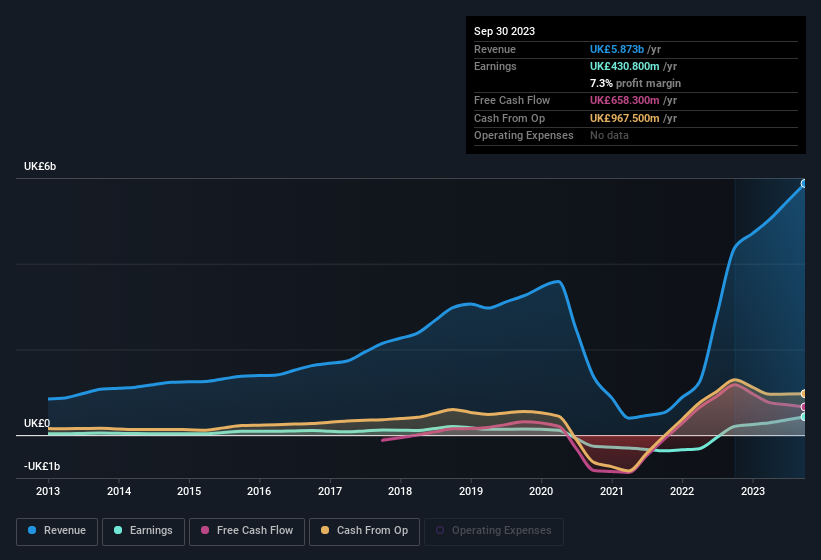The width and height of the screenshot is (821, 560).
Task: Toggle Cash From Op legend item
Action: [366, 531]
